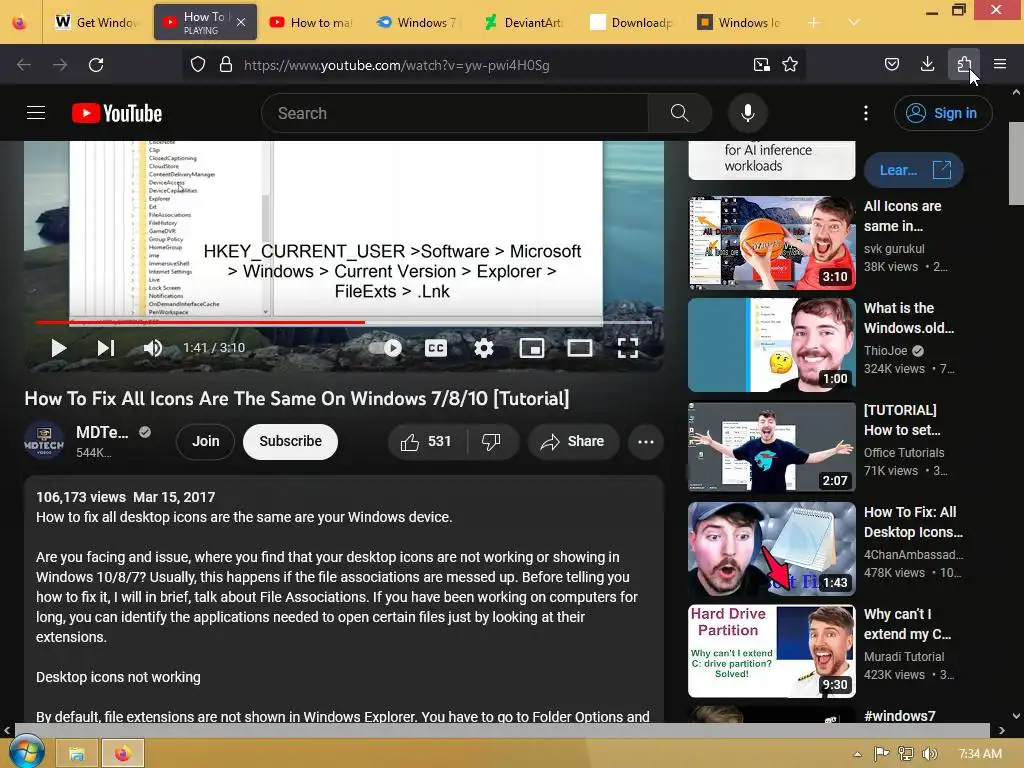Go forward in browser history

(60, 65)
